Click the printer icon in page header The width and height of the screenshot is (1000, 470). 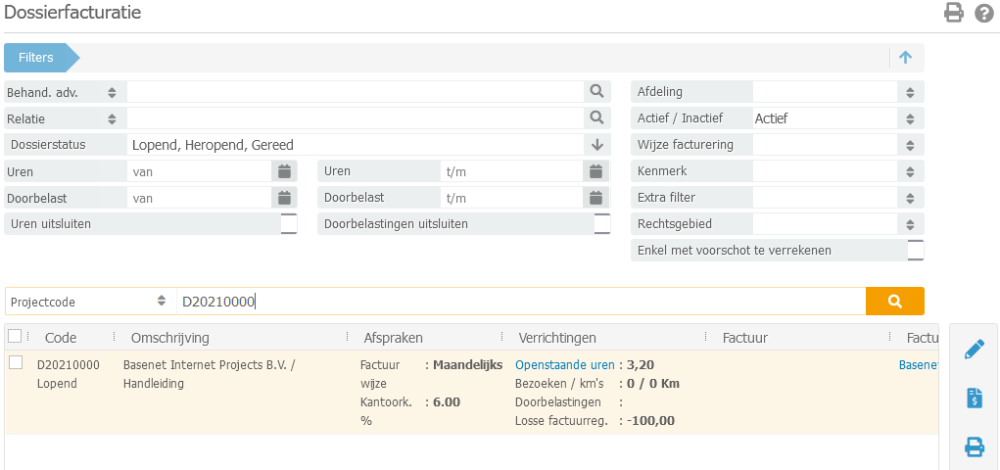coord(954,13)
